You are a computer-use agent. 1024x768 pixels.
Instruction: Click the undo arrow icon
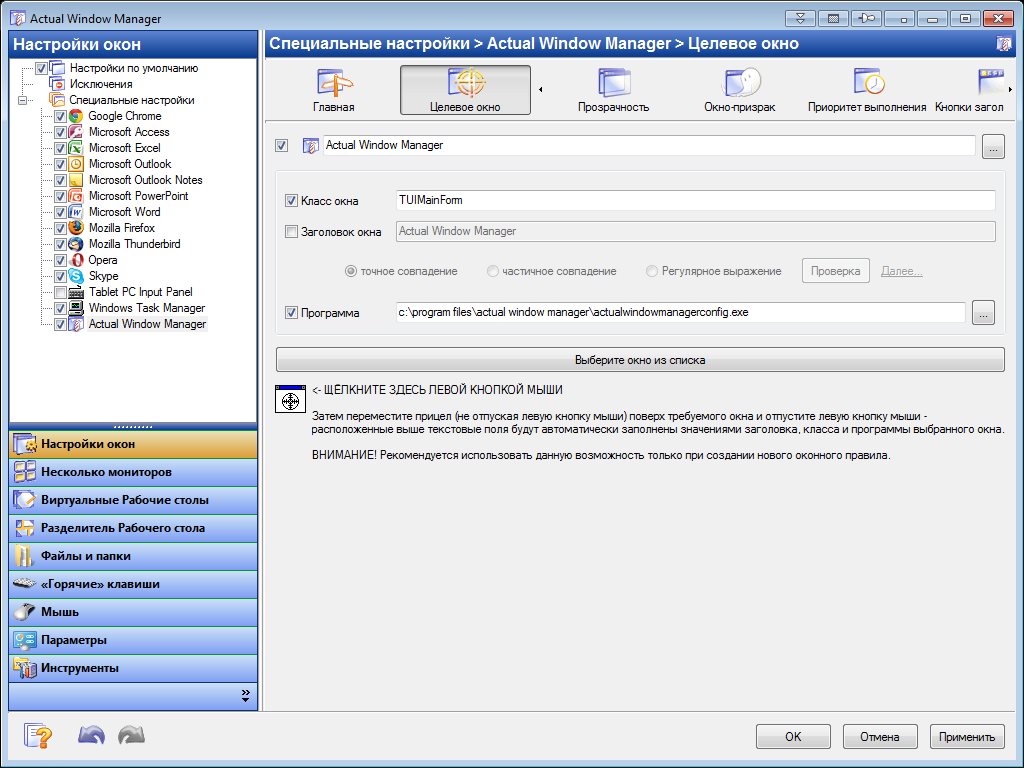[x=91, y=736]
